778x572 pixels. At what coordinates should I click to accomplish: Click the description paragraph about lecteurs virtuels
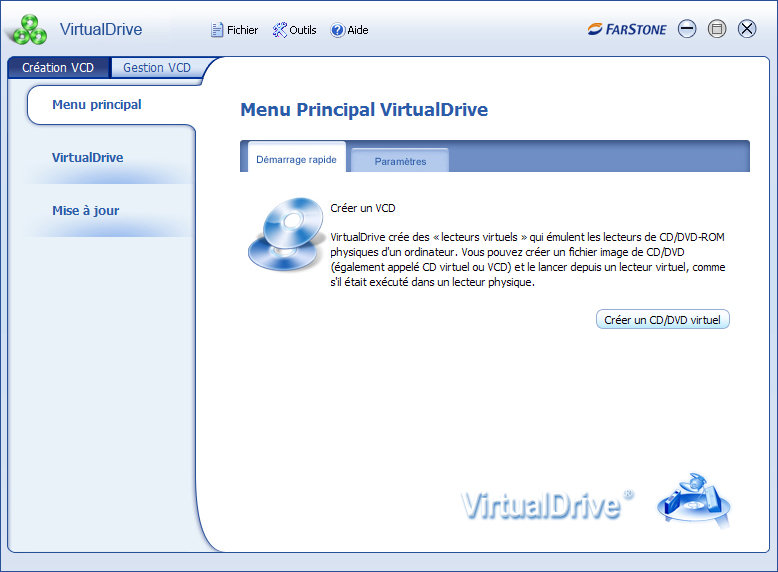coord(527,259)
